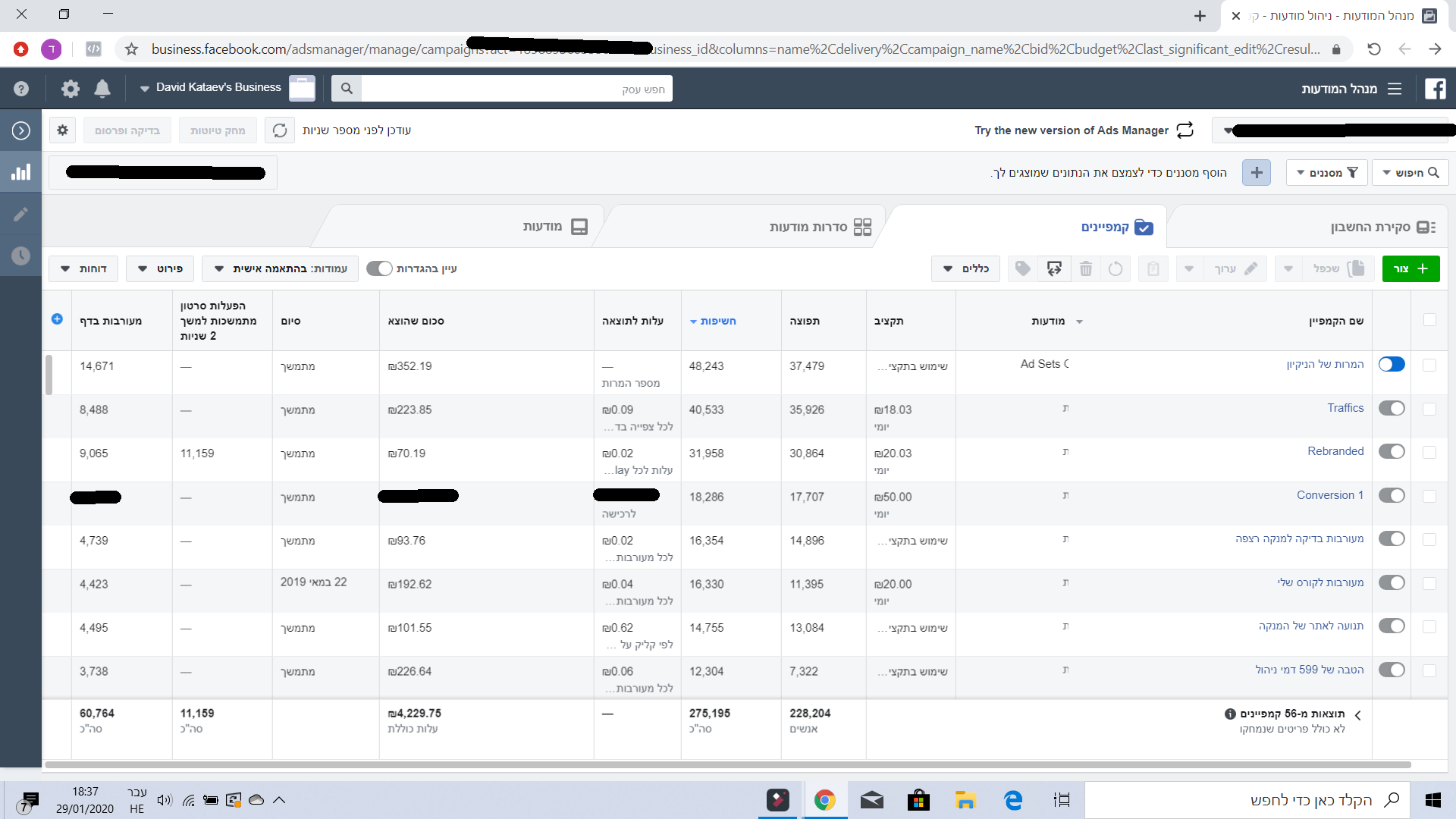Open File Explorer in taskbar

965,800
